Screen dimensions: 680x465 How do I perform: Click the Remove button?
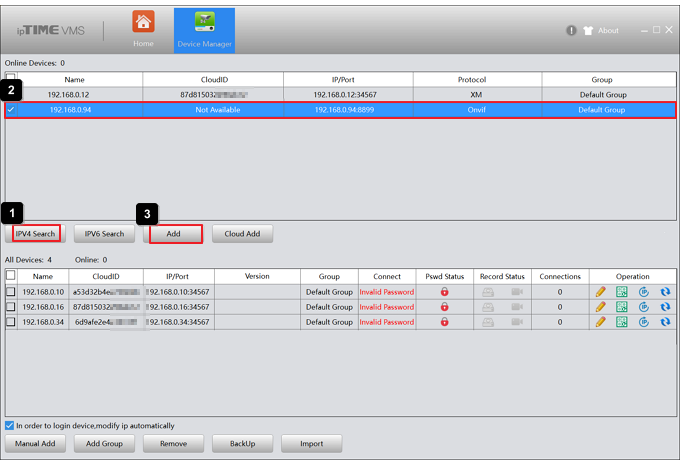pos(173,444)
